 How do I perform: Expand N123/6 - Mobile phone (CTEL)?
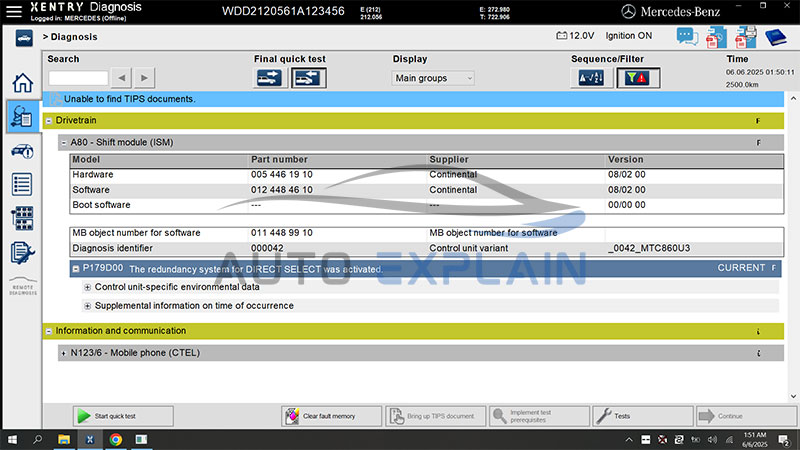[x=64, y=353]
